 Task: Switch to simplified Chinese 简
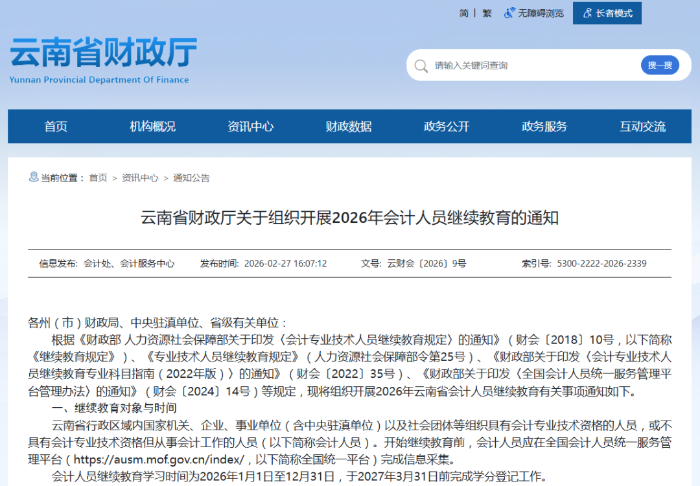464,13
